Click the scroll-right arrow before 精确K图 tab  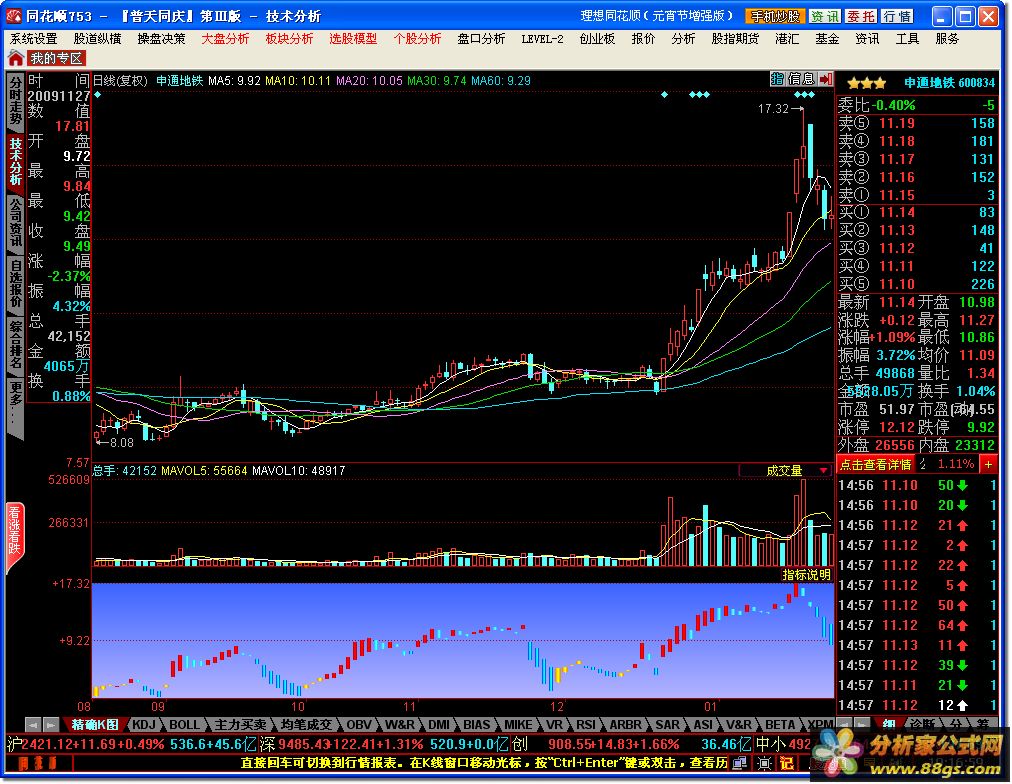[51, 725]
